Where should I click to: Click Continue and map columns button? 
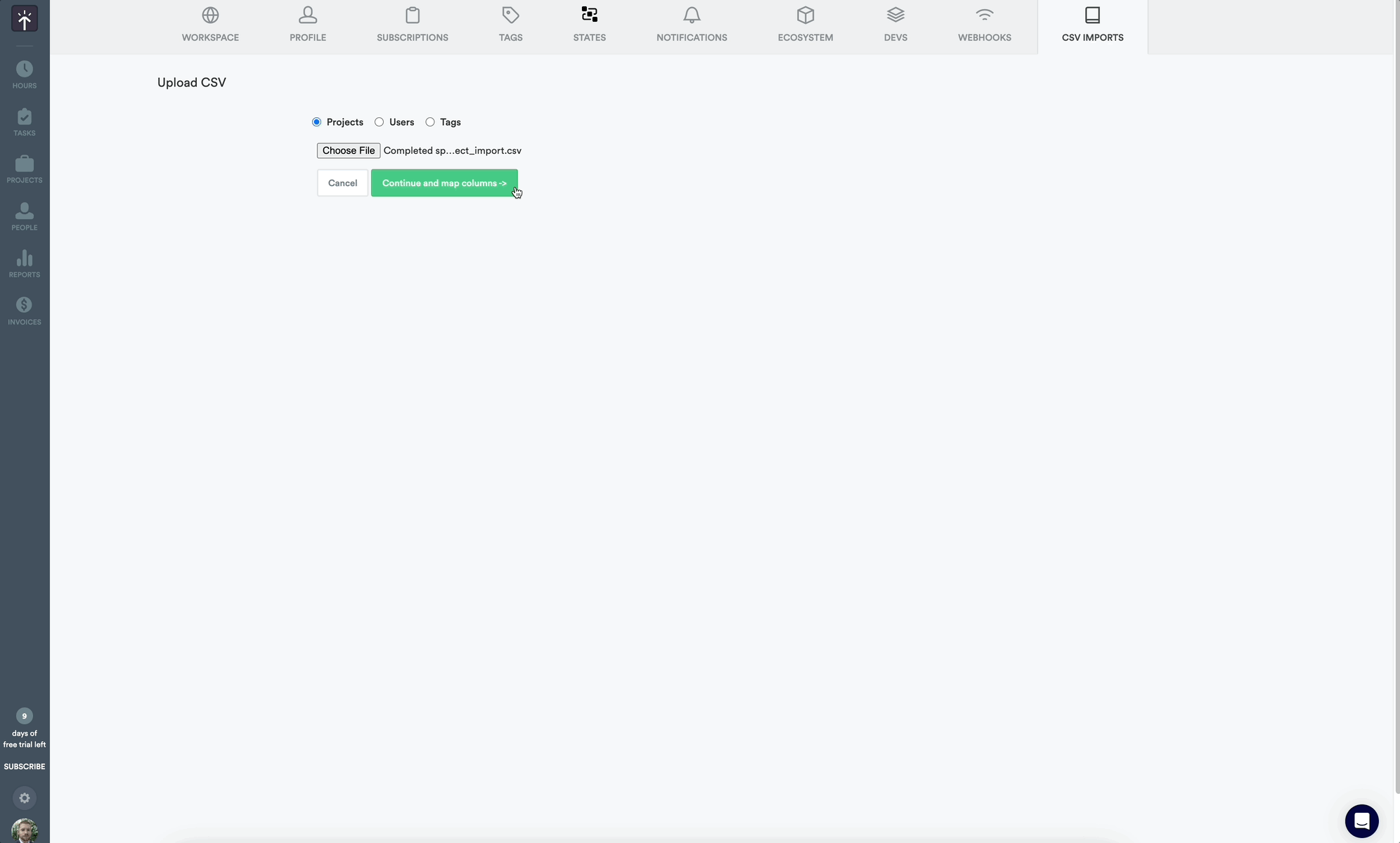(444, 183)
